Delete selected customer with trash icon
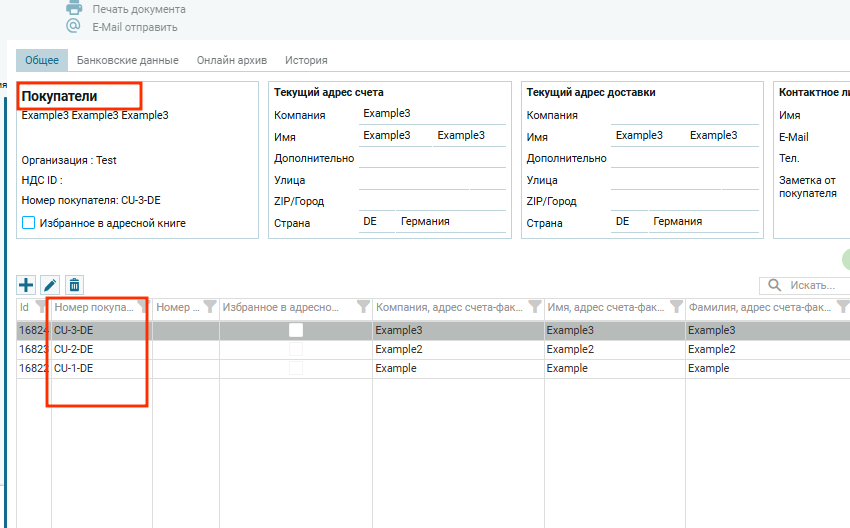 click(74, 285)
